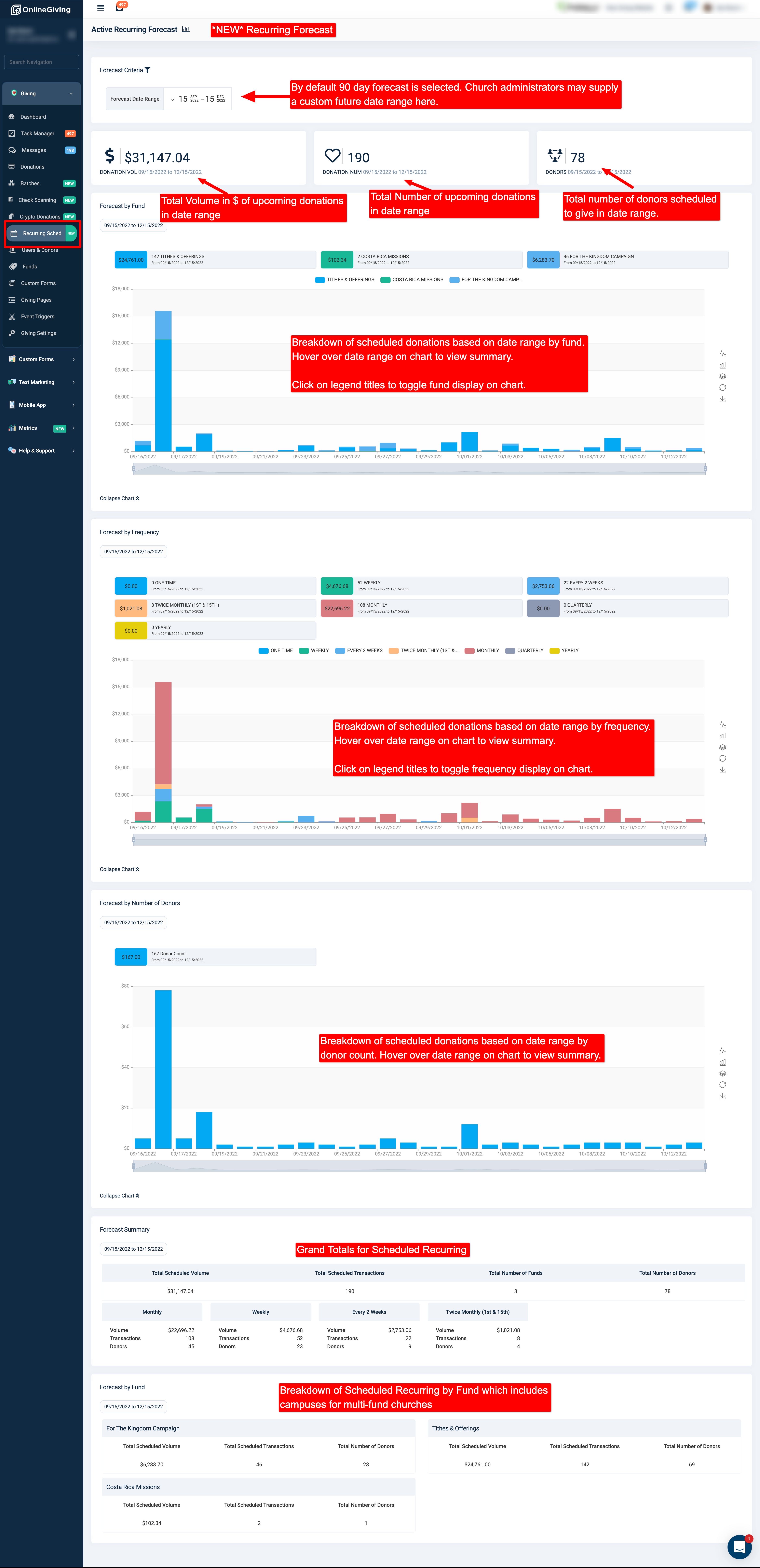The image size is (760, 1568).
Task: Toggle the QUARTERLY legend on frequency chart
Action: pos(524,651)
